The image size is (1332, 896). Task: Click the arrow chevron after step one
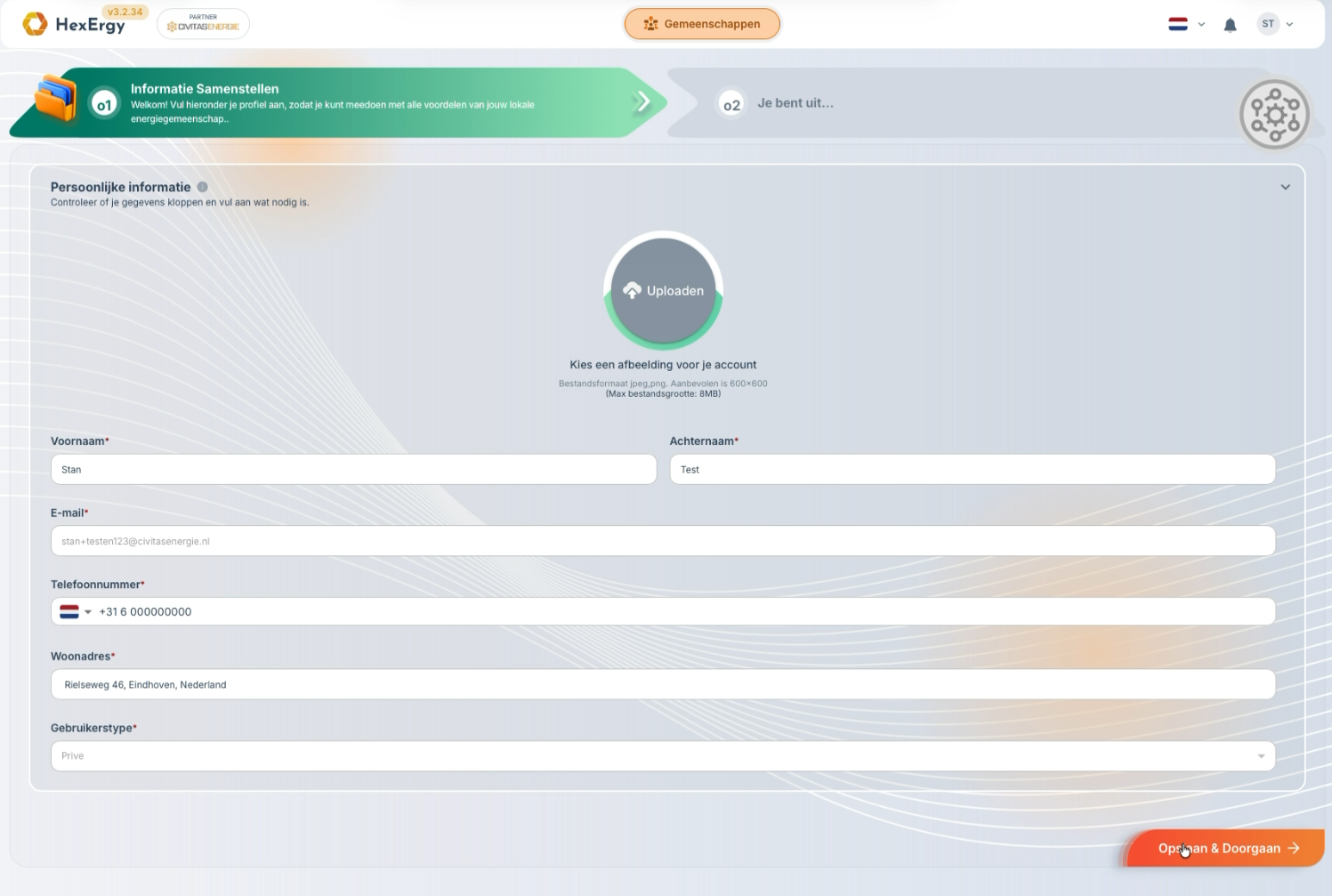642,101
